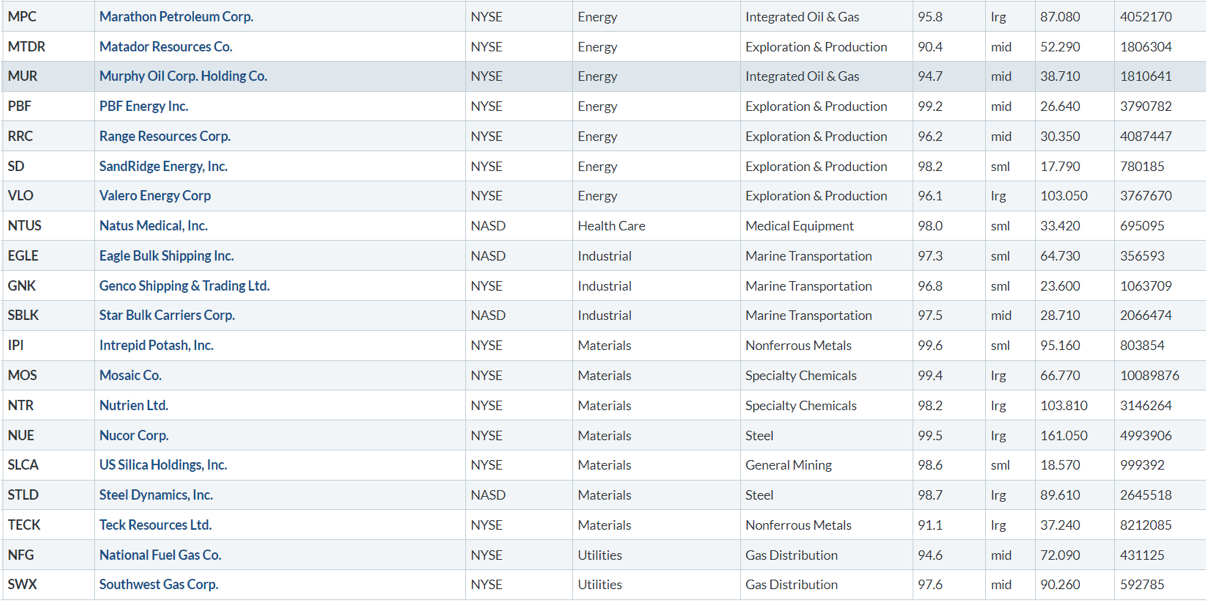
Task: Select the ticker symbol "PBF"
Action: 20,106
